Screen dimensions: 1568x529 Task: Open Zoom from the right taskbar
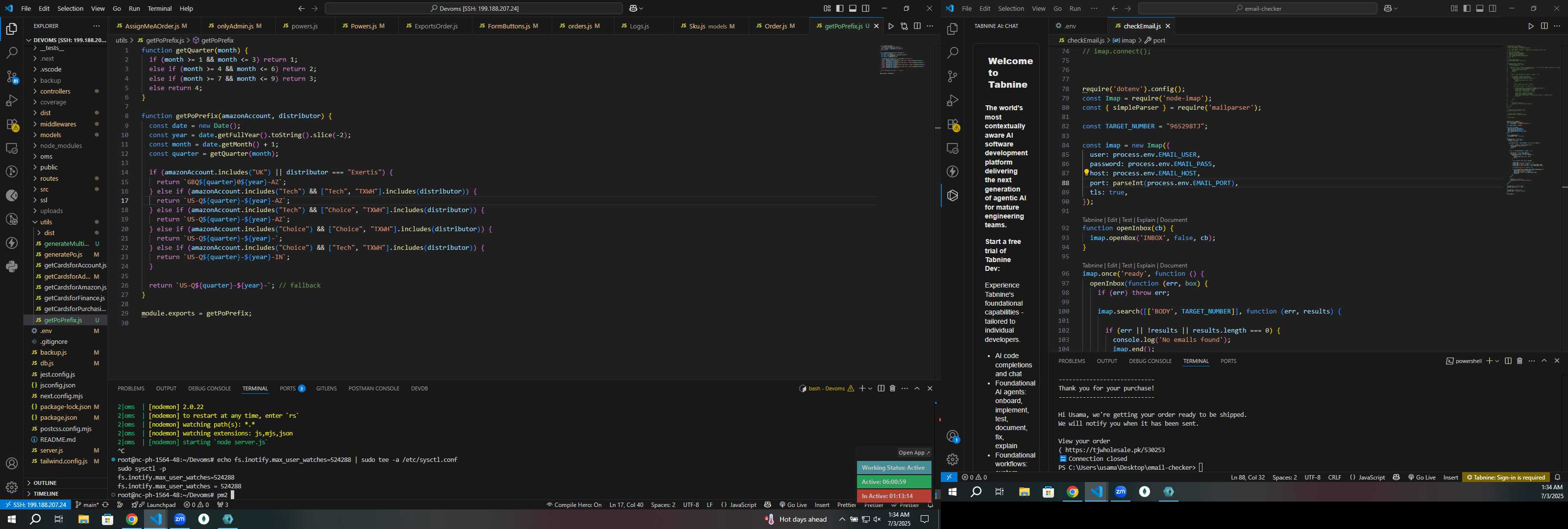1121,492
